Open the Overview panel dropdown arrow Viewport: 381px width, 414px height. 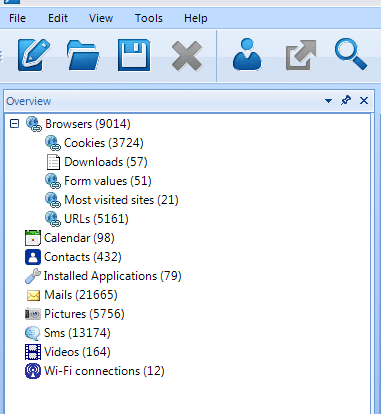328,101
